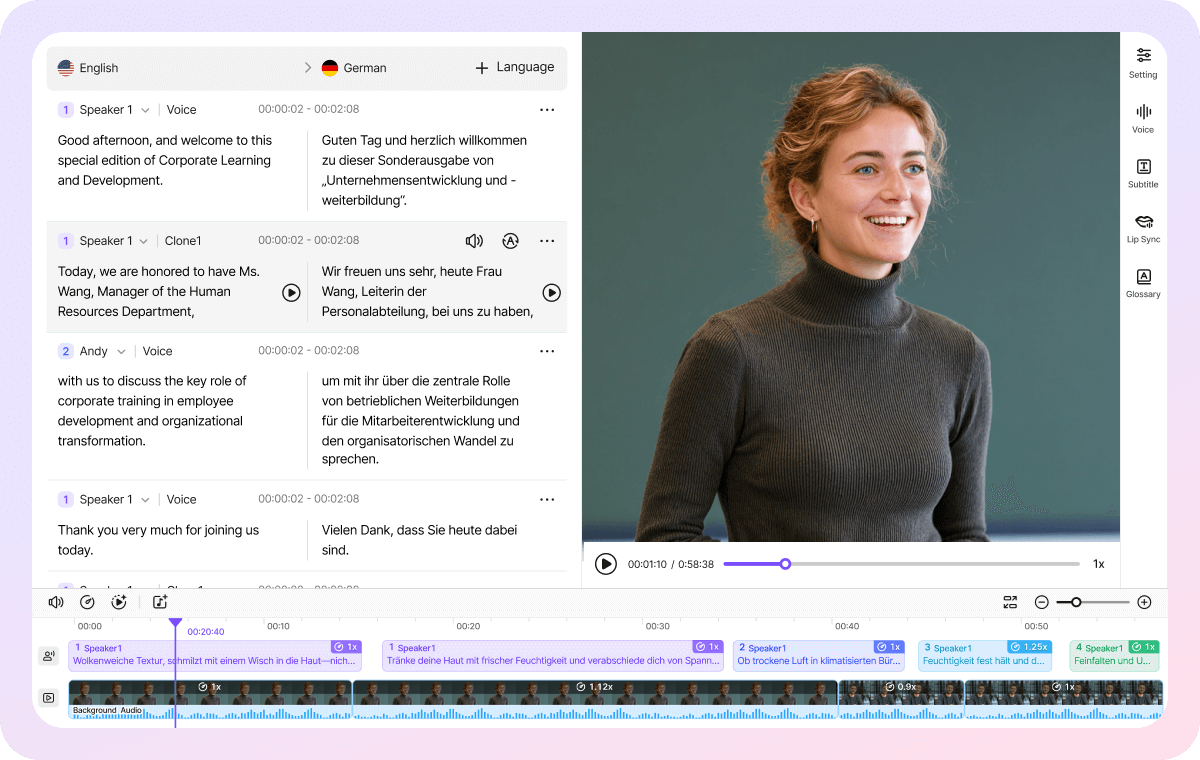Toggle the speaker icon on the Clone1 segment
The image size is (1200, 760).
pyautogui.click(x=474, y=241)
